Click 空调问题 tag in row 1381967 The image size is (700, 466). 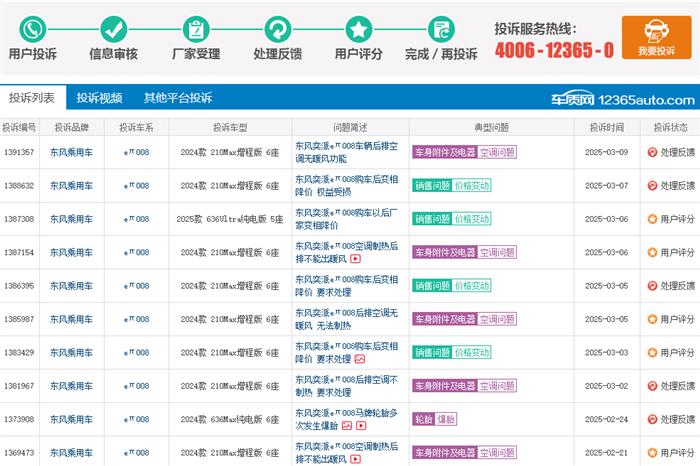(497, 386)
